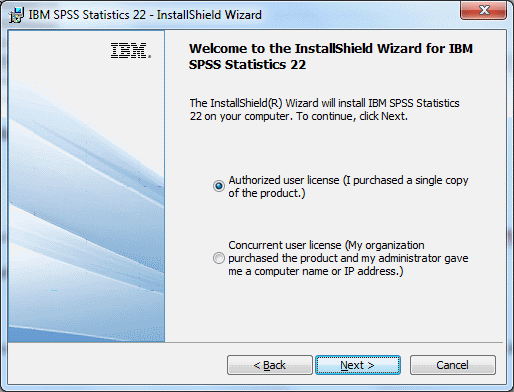Screen dimensions: 514x392
Task: Cancel the SPSS installation
Action: [x=453, y=365]
